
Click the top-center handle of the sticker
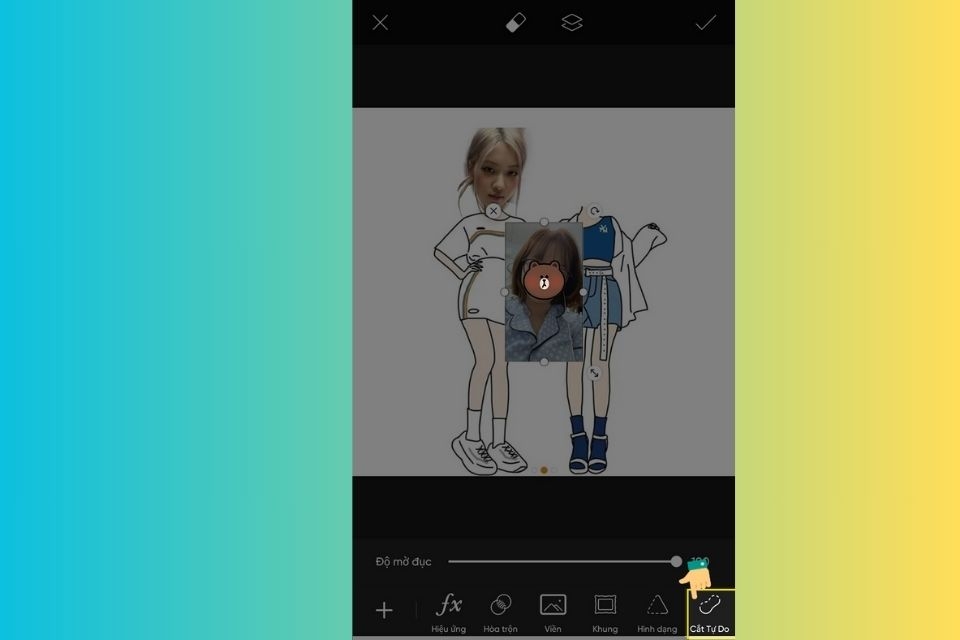pyautogui.click(x=544, y=222)
